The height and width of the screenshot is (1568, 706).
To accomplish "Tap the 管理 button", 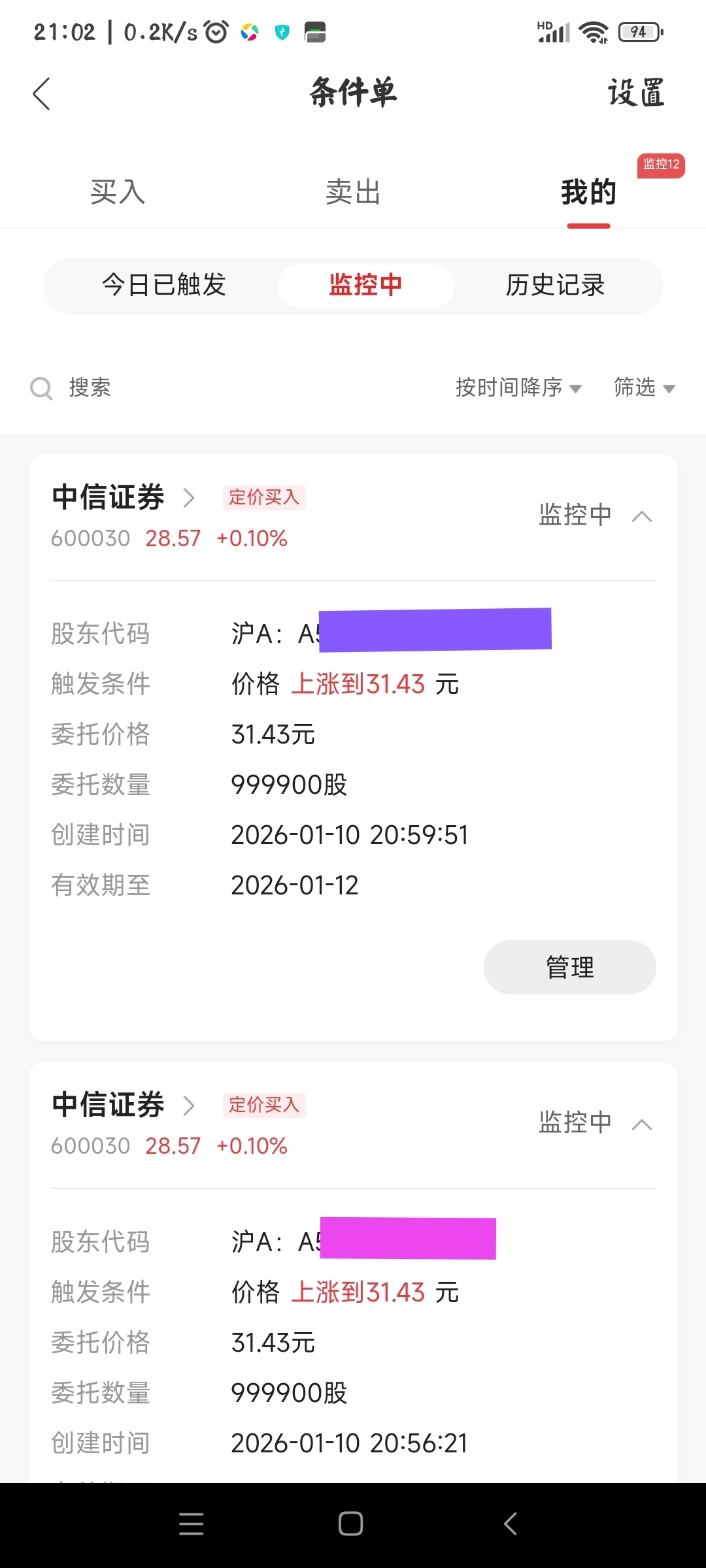I will [x=569, y=967].
